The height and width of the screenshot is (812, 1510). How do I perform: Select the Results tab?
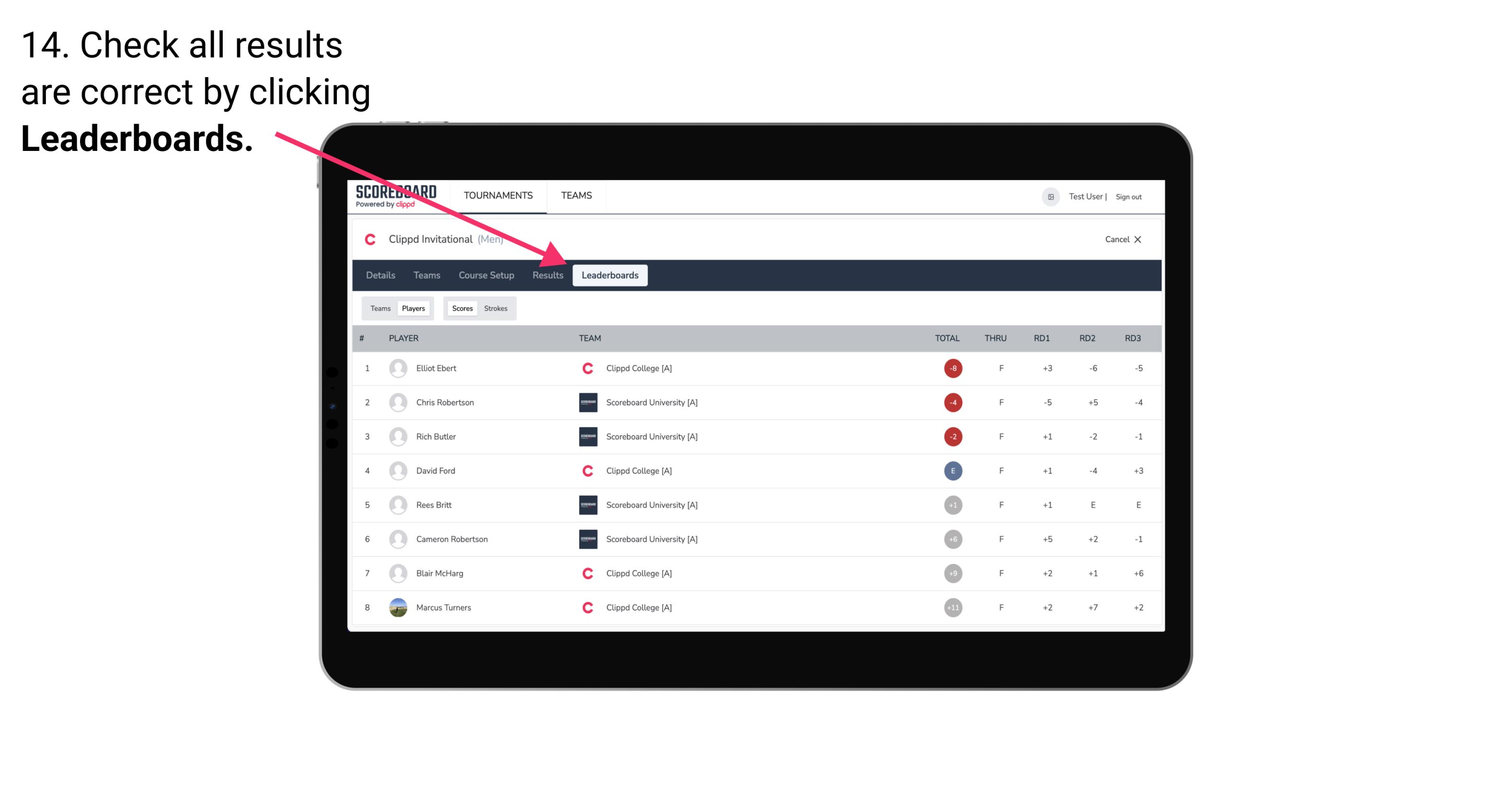547,275
